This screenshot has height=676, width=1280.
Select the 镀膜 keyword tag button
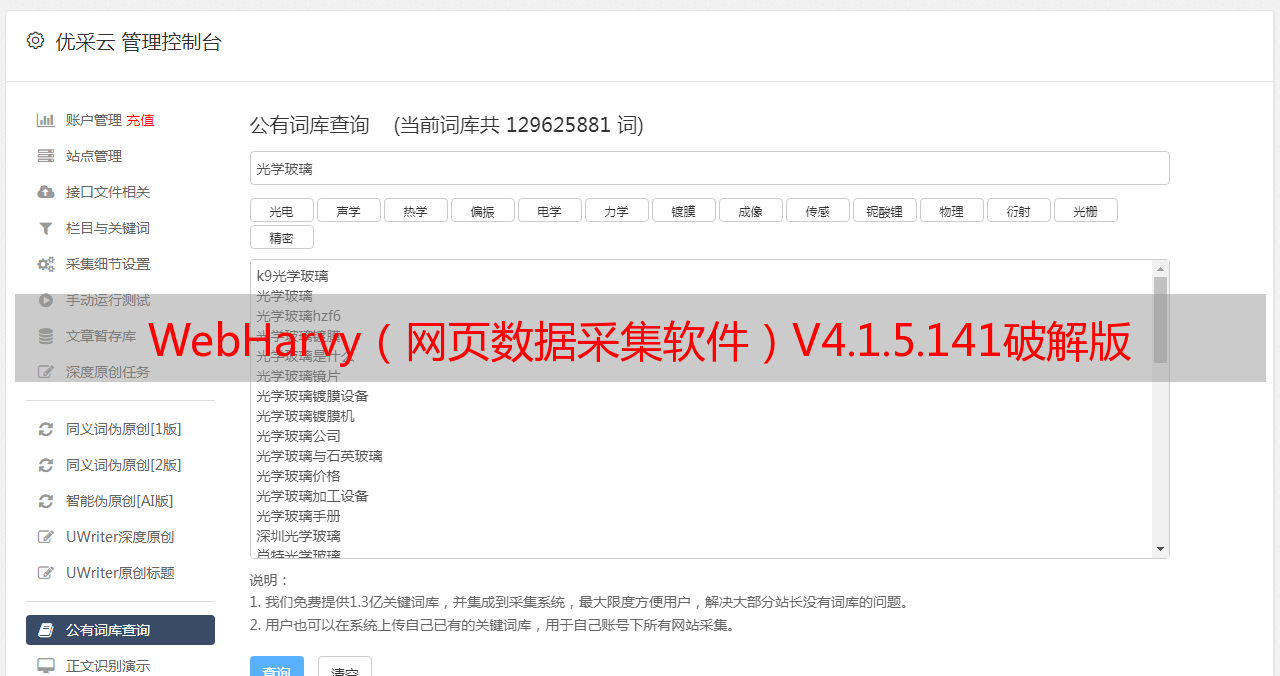pyautogui.click(x=684, y=211)
